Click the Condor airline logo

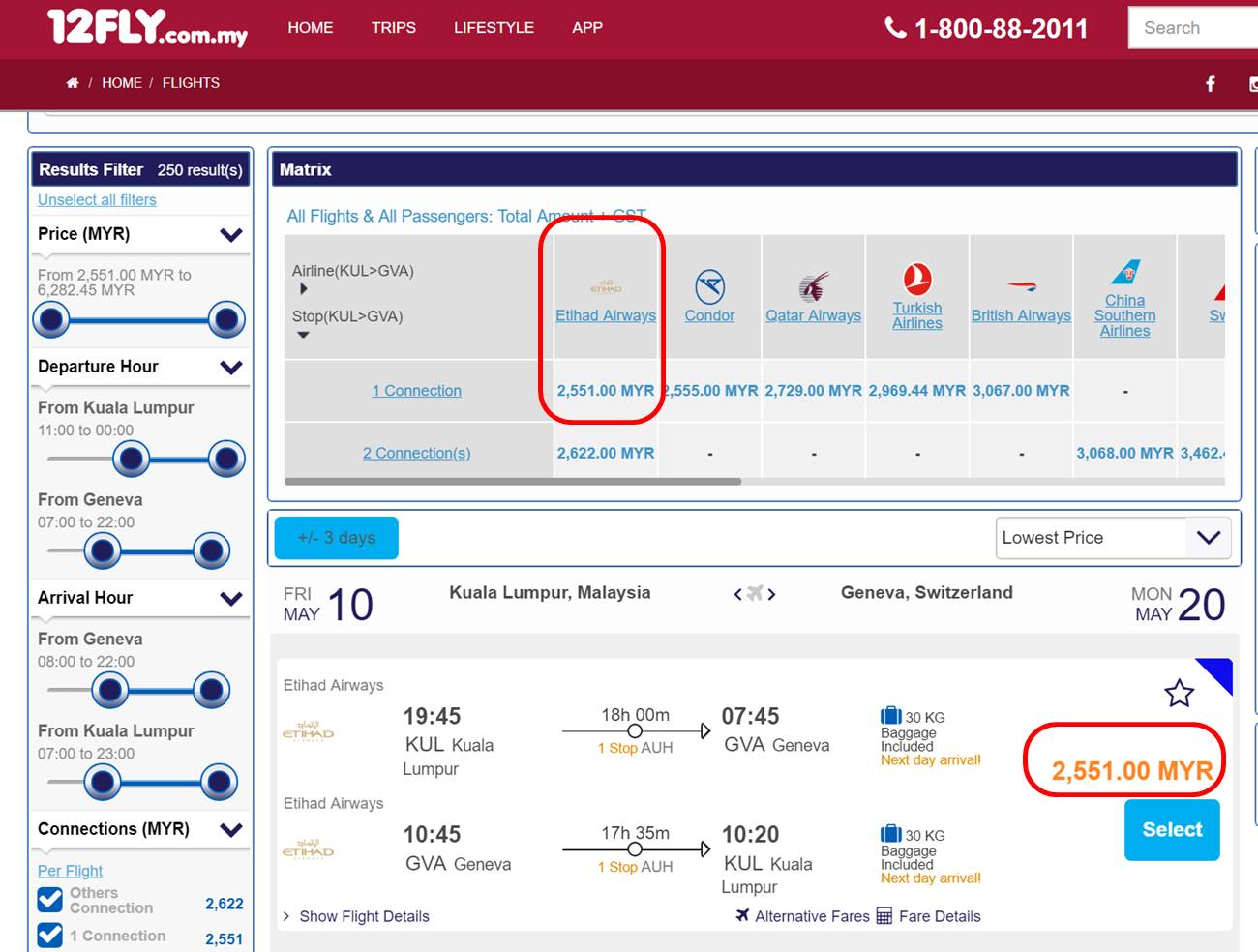coord(710,287)
